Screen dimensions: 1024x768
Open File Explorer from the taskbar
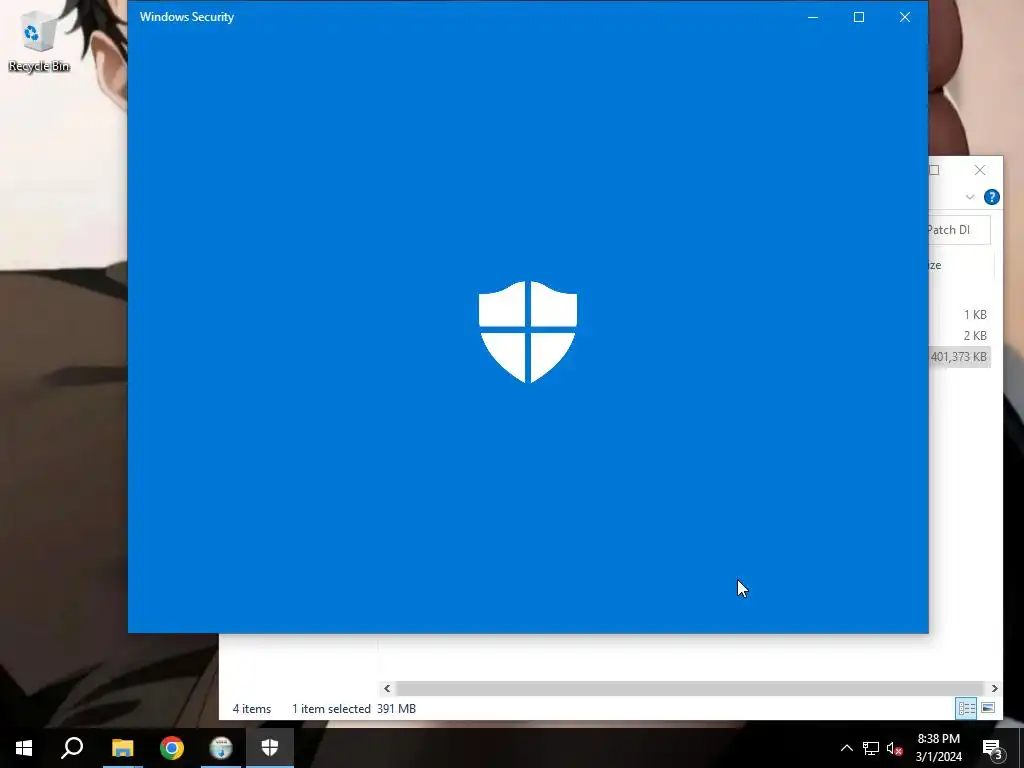[x=122, y=748]
